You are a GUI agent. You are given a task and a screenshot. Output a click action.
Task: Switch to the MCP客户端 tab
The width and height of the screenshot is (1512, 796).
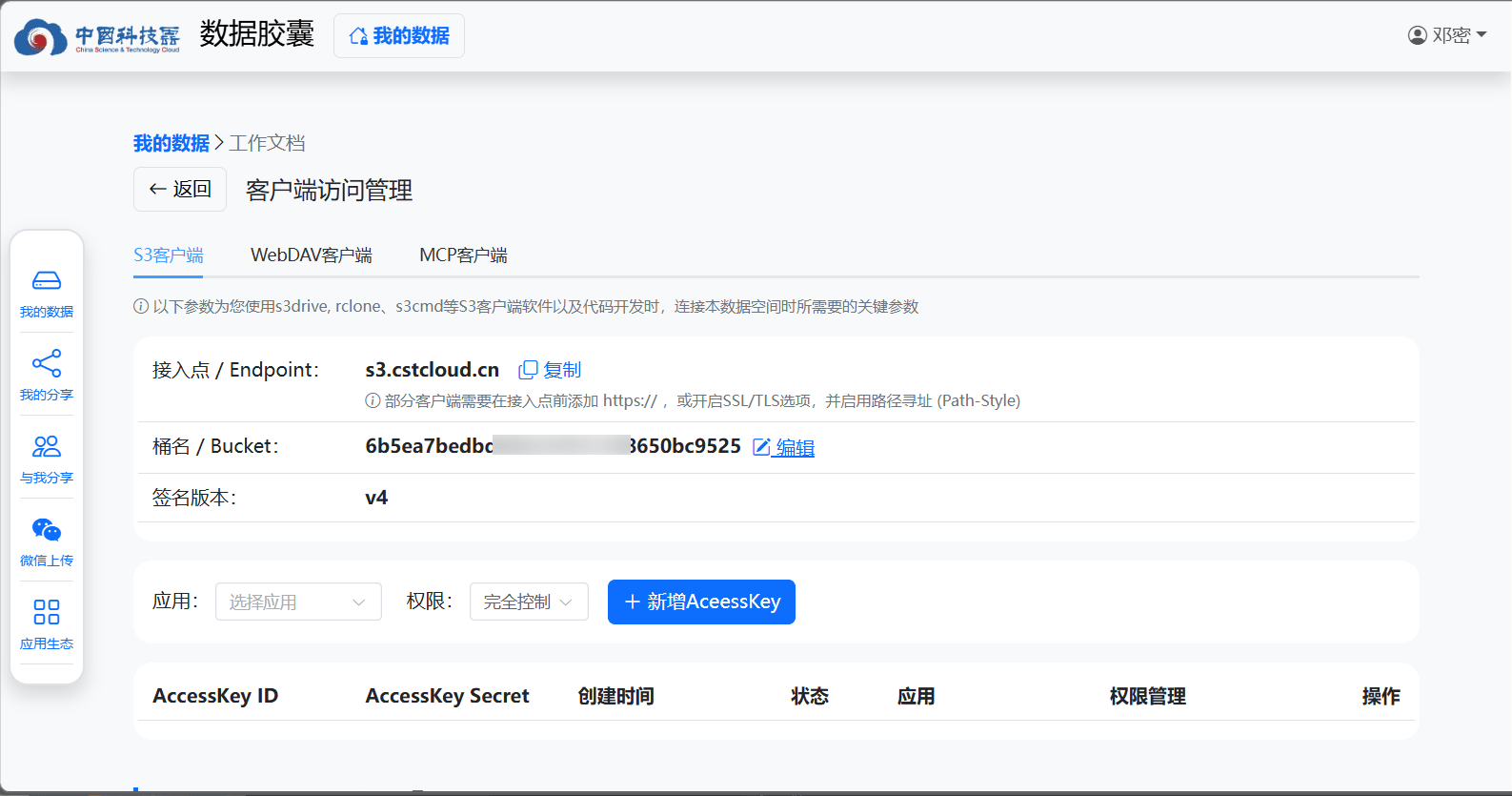[x=463, y=255]
